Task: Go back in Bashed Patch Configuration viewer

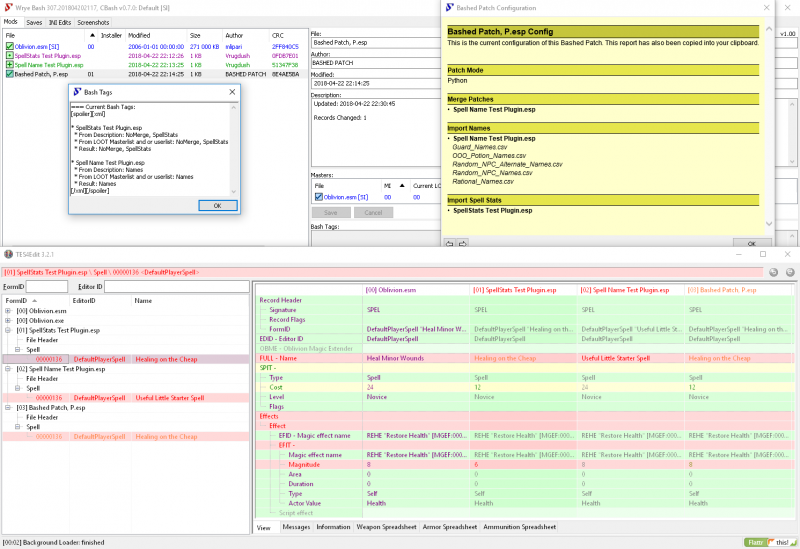Action: pyautogui.click(x=449, y=243)
